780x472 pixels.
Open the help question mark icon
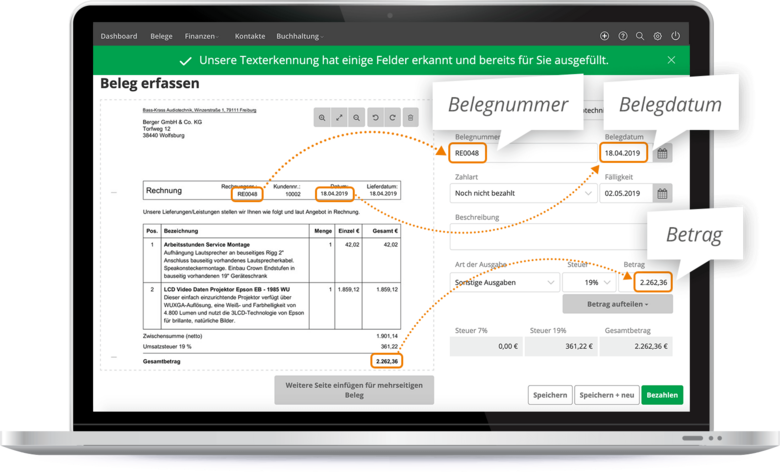click(623, 36)
